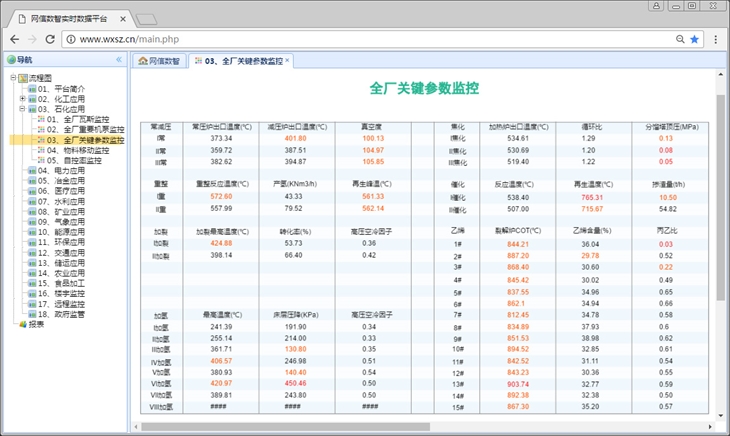Screen dimensions: 730x436
Task: Click value 903.74 in row 13#
Action: (x=518, y=384)
